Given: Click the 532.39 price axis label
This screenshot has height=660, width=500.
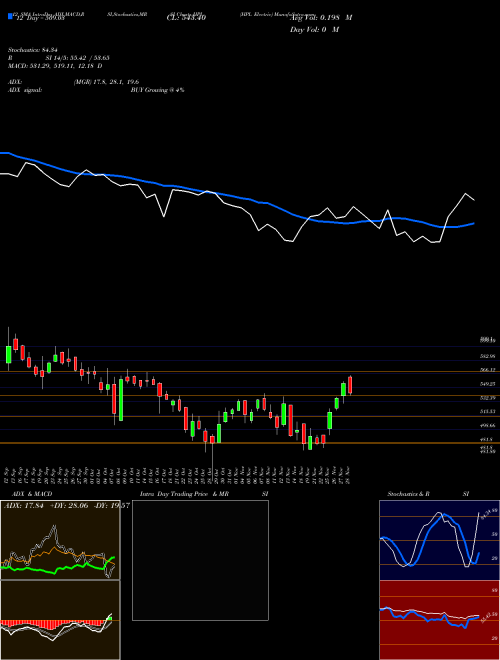Looking at the screenshot, I should point(487,398).
